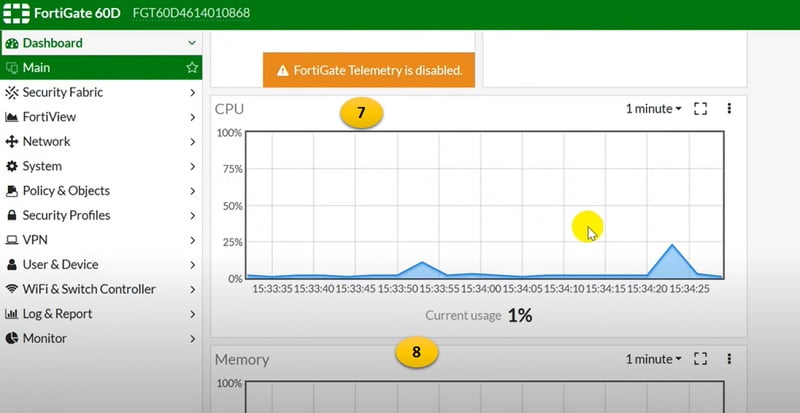Click the Log & Report bar-chart icon
This screenshot has width=800, height=413.
coord(12,313)
